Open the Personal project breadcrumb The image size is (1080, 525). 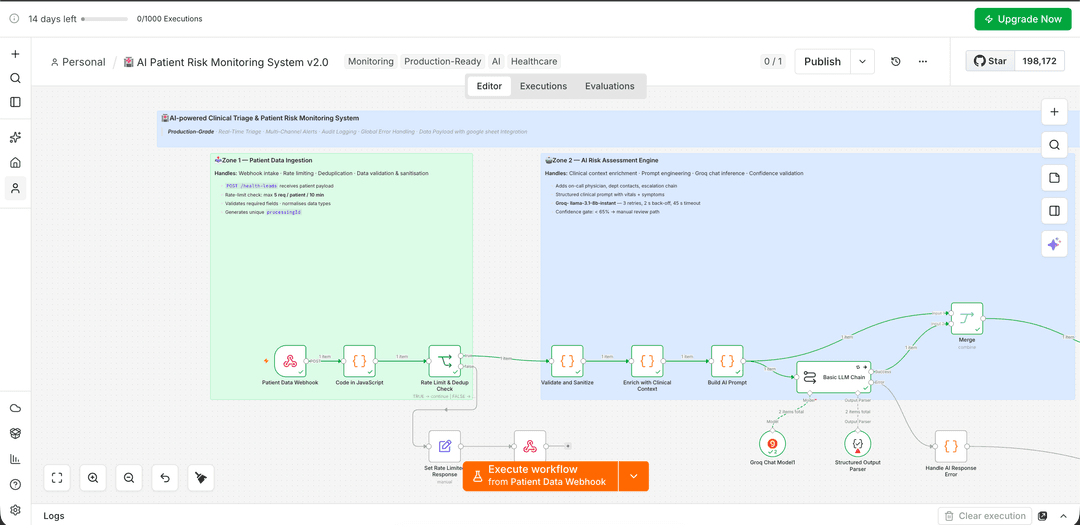point(78,62)
